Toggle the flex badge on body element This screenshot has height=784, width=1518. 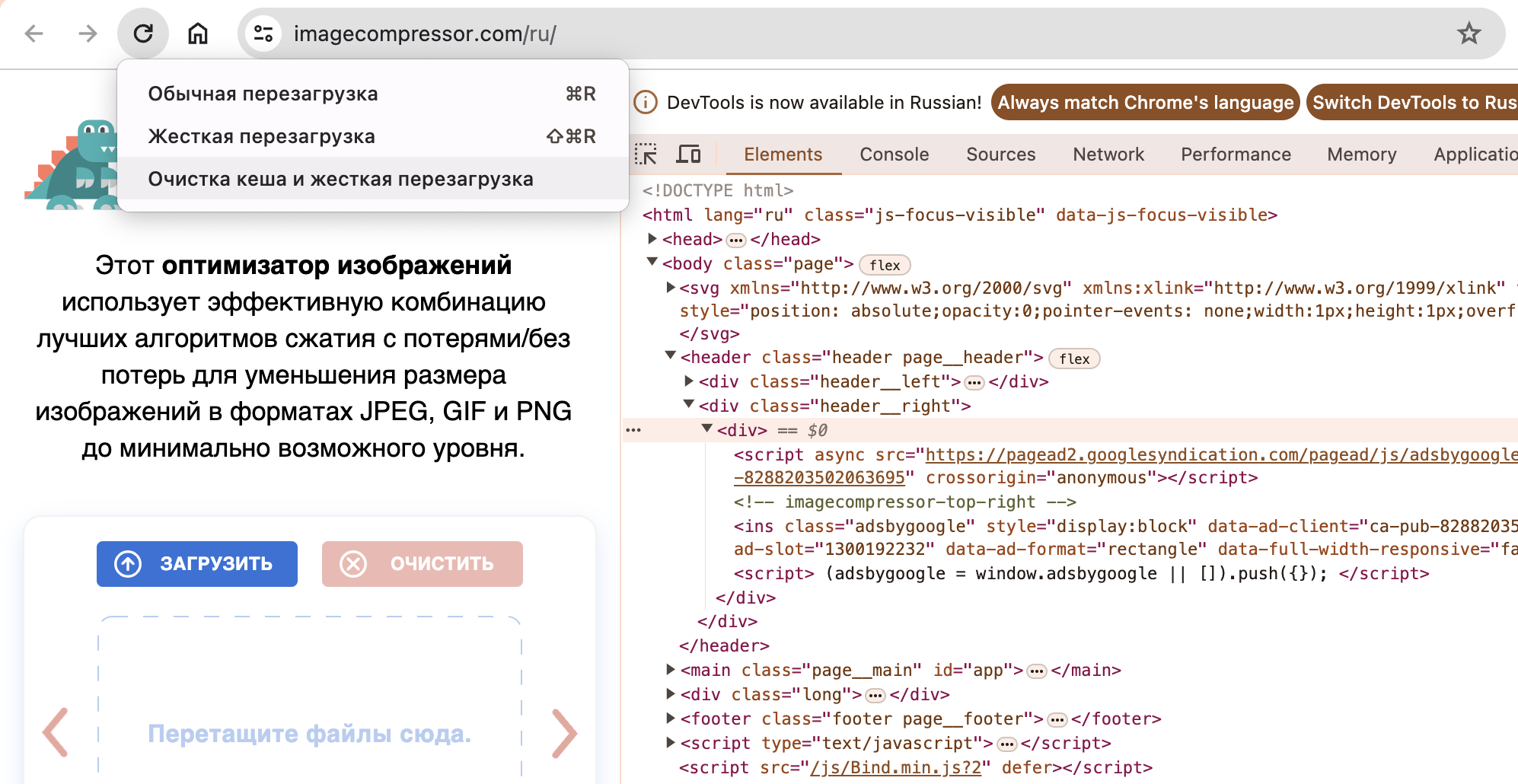coord(884,265)
